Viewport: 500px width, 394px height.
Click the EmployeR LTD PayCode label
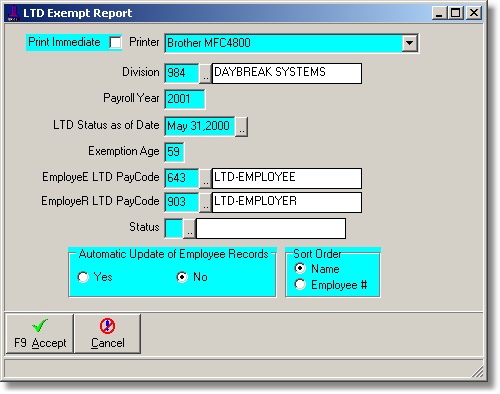pyautogui.click(x=100, y=201)
